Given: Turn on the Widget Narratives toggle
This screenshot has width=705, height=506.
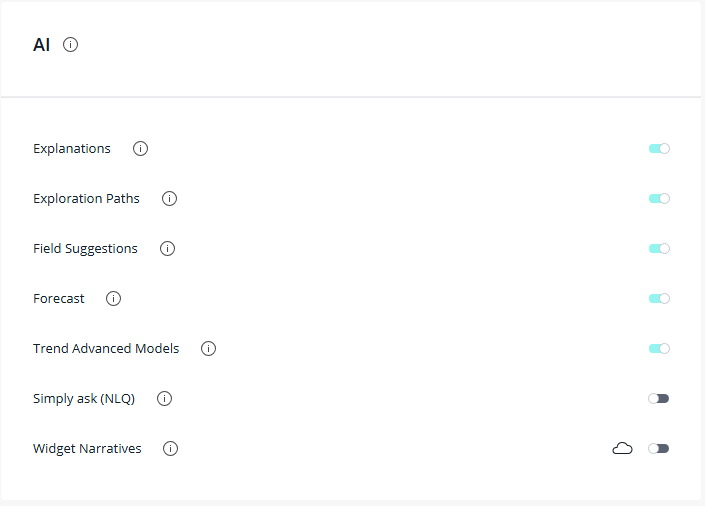Looking at the screenshot, I should pos(658,449).
